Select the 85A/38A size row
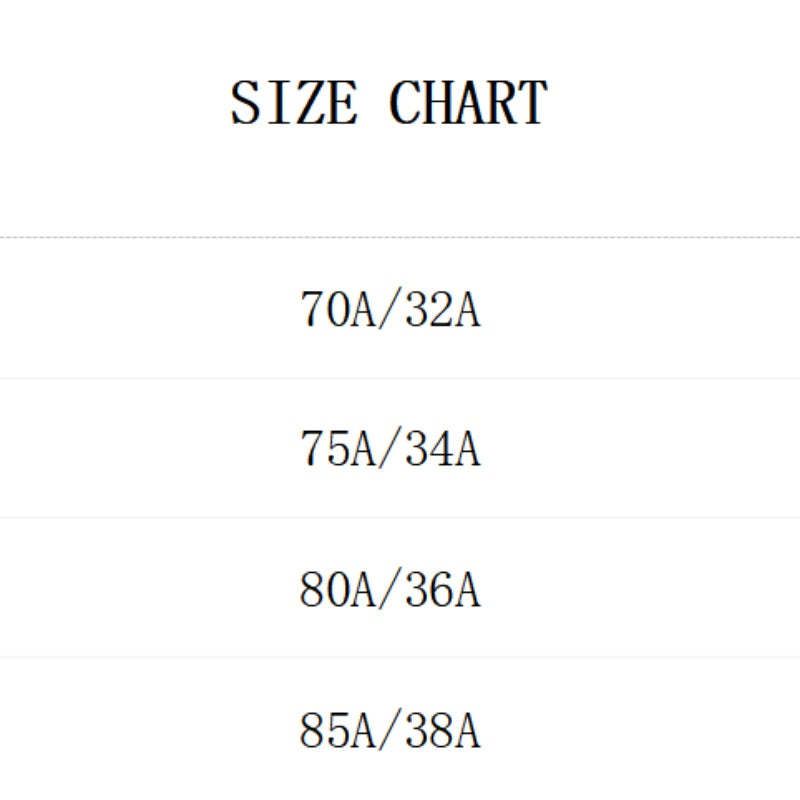The width and height of the screenshot is (800, 800). pos(390,731)
